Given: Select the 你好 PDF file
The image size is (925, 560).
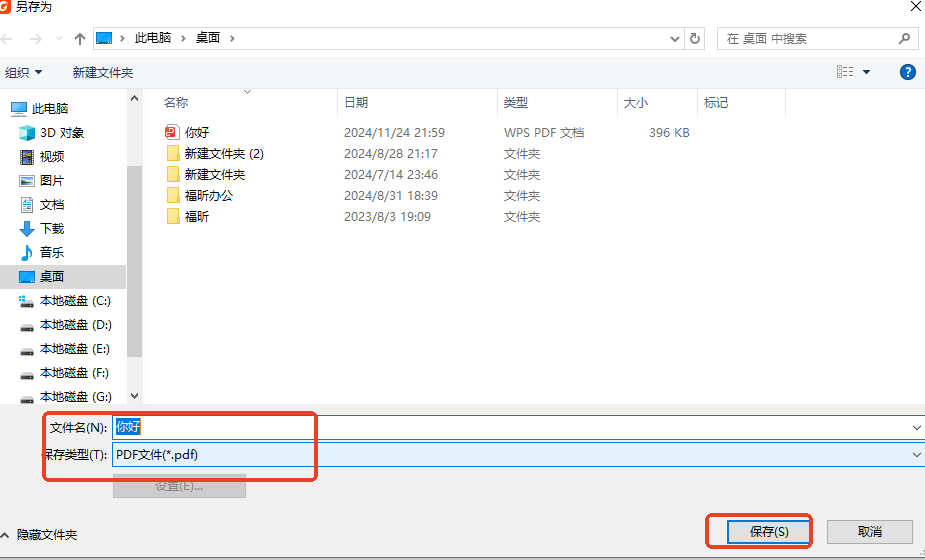Looking at the screenshot, I should 197,132.
